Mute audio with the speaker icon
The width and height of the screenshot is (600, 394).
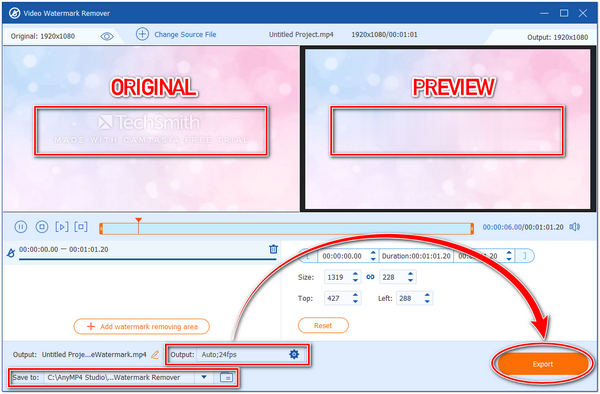pyautogui.click(x=574, y=227)
